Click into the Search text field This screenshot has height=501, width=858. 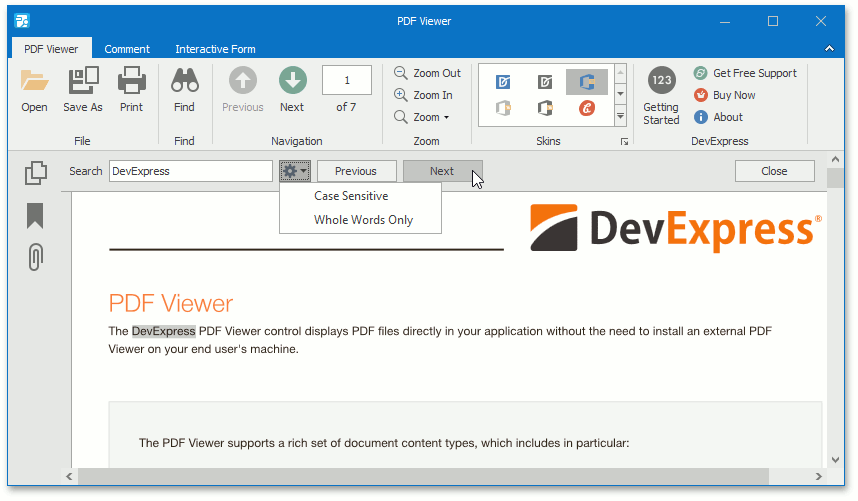pos(190,171)
